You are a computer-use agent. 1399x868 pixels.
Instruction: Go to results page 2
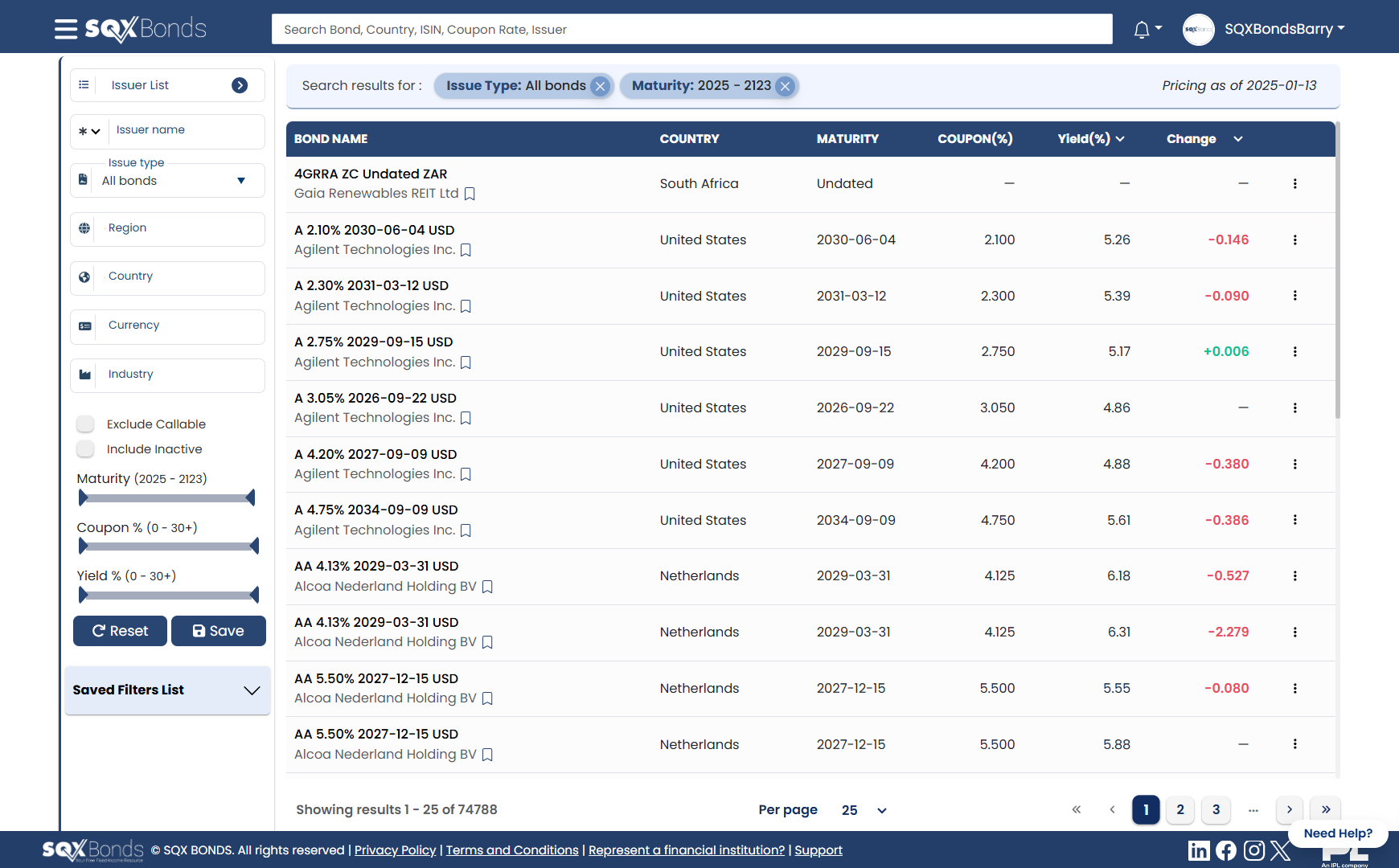[x=1180, y=809]
